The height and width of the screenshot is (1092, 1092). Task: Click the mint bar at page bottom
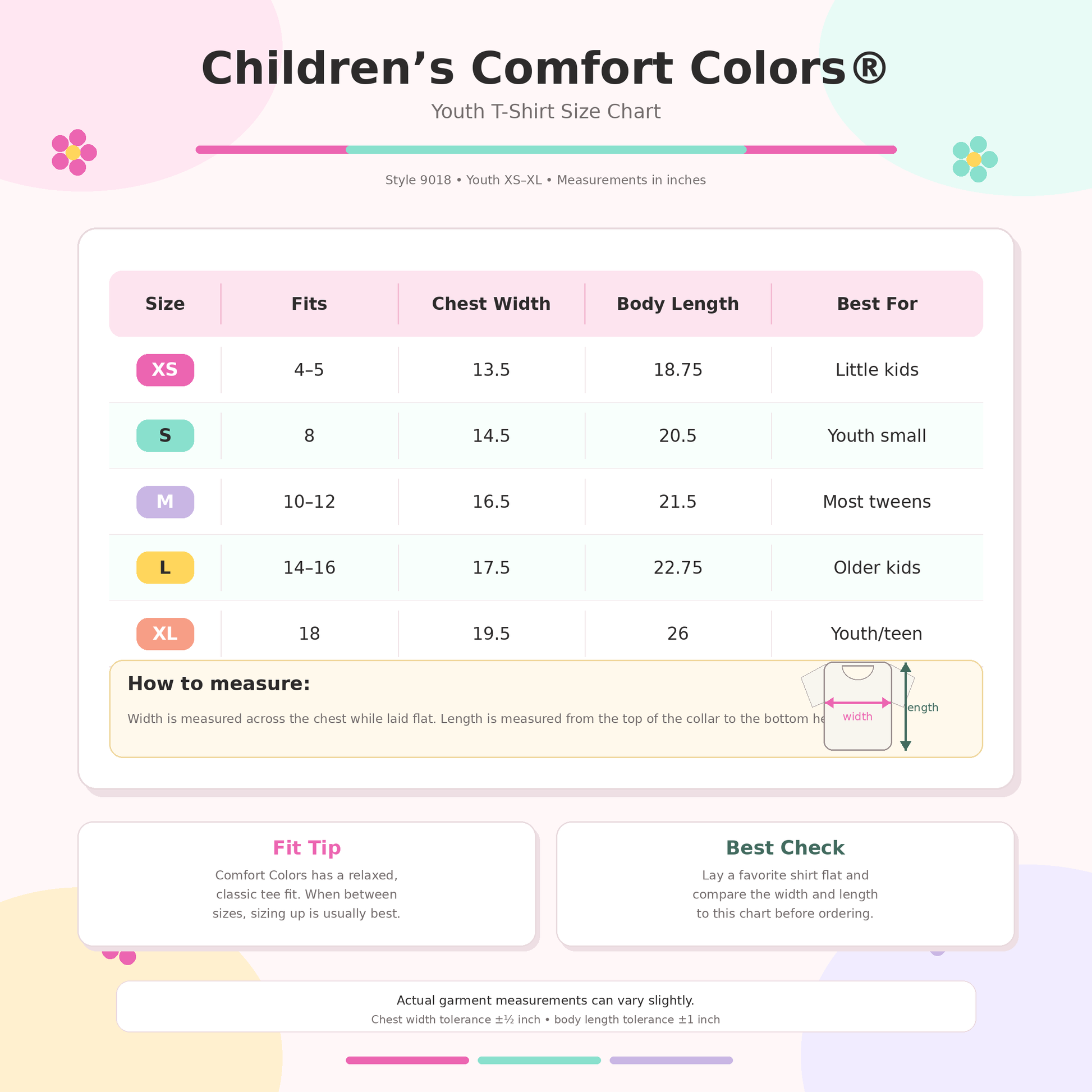pyautogui.click(x=539, y=1061)
